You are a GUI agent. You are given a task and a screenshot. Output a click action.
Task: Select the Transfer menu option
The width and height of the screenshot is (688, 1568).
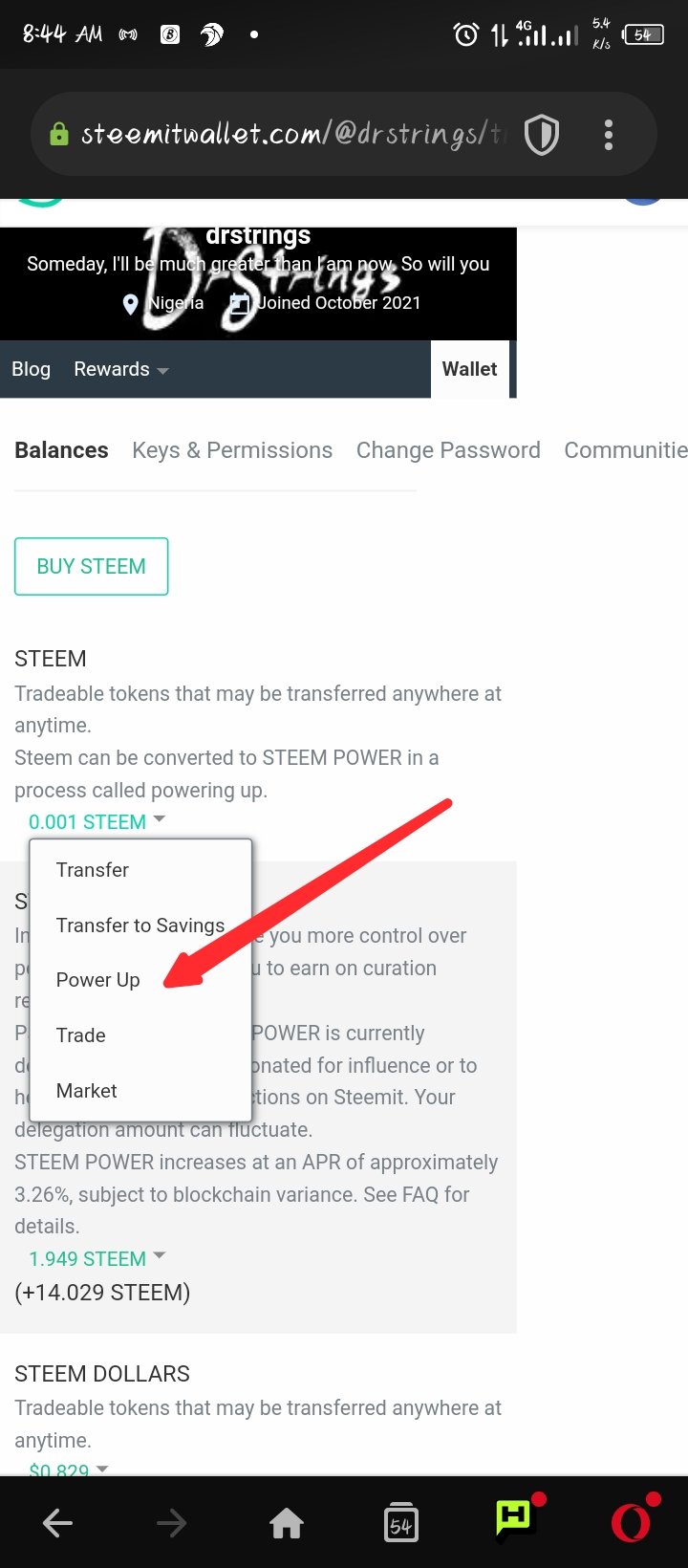tap(93, 870)
